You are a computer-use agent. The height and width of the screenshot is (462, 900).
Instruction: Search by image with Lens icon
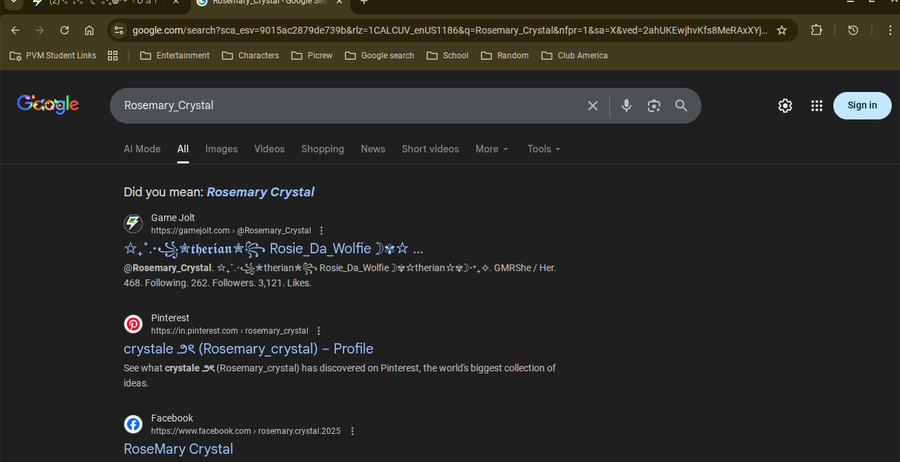coord(654,106)
